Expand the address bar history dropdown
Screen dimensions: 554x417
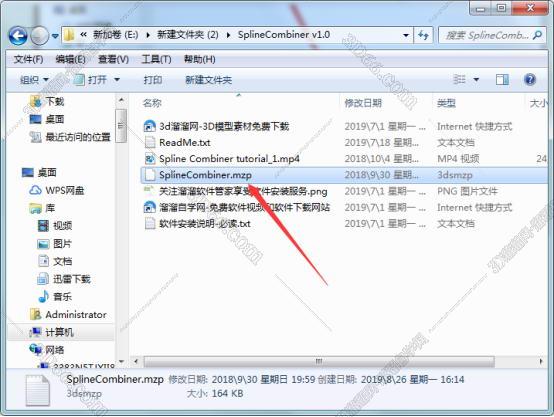406,35
